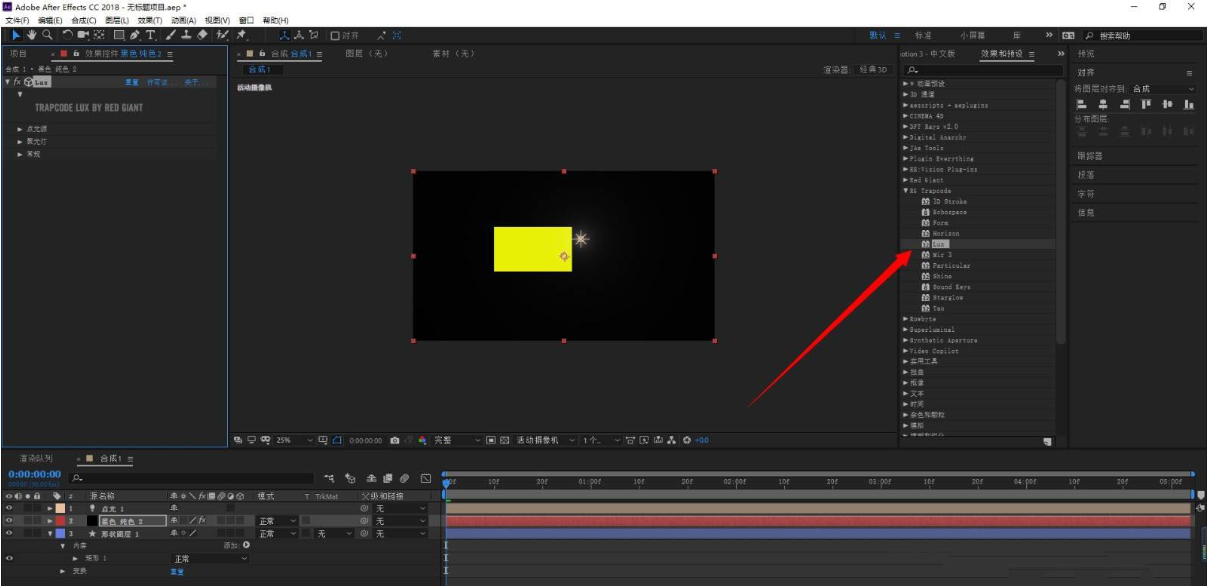Click the snapshot camera icon in viewer
The height and width of the screenshot is (587, 1207).
pos(396,440)
